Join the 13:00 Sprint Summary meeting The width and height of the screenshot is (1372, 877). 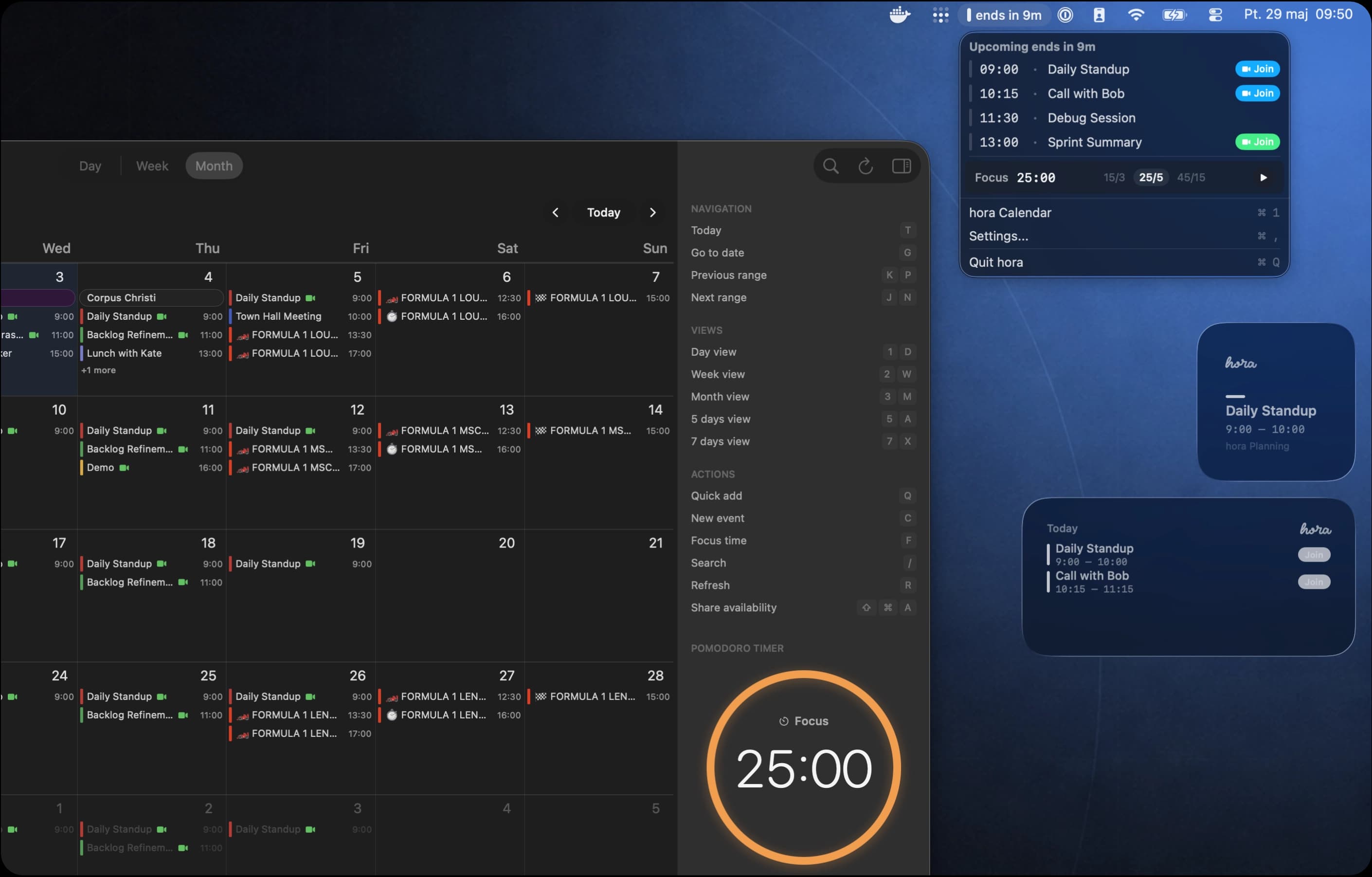point(1258,142)
